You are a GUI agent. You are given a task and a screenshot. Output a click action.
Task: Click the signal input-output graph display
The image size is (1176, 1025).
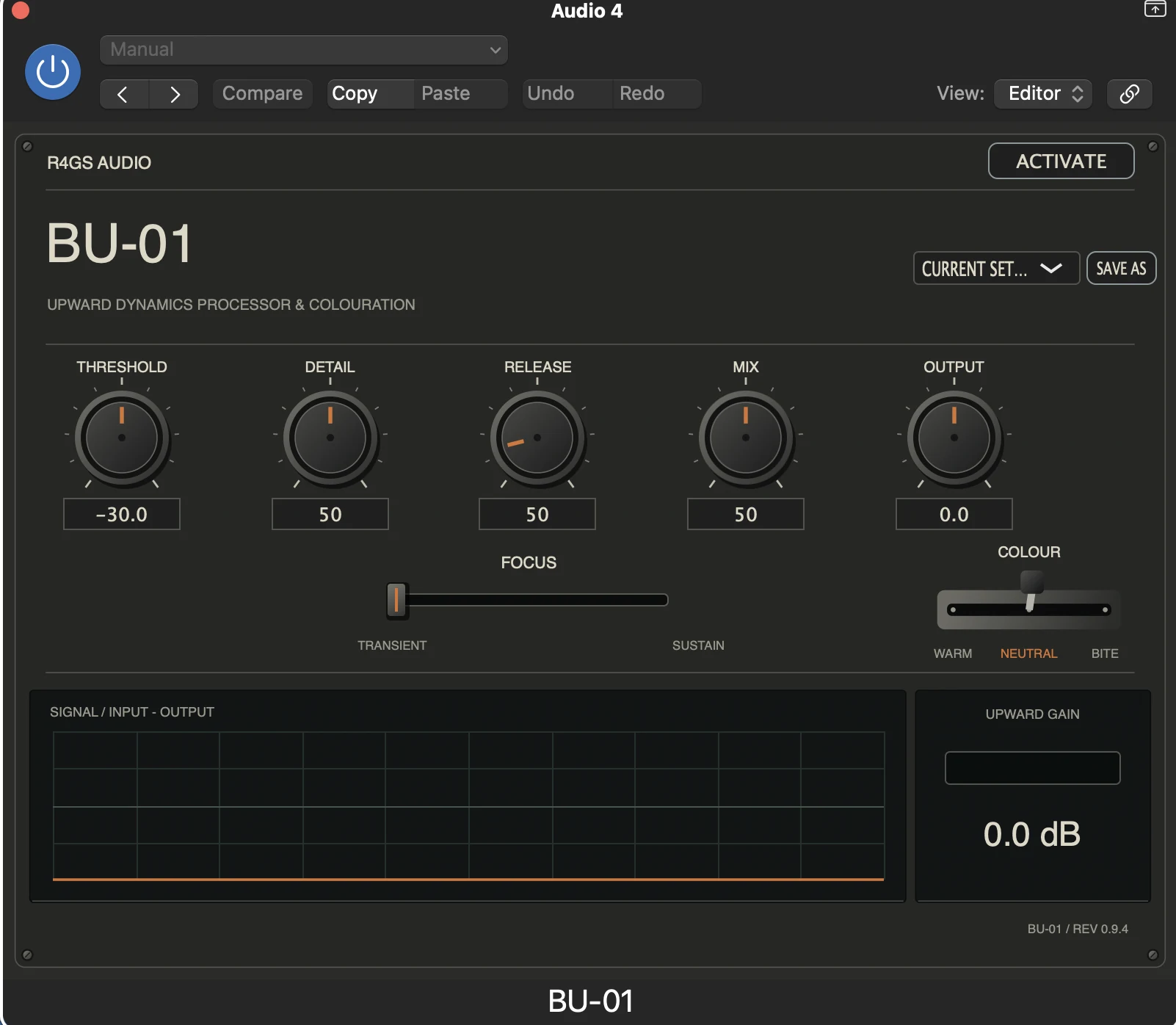[468, 805]
